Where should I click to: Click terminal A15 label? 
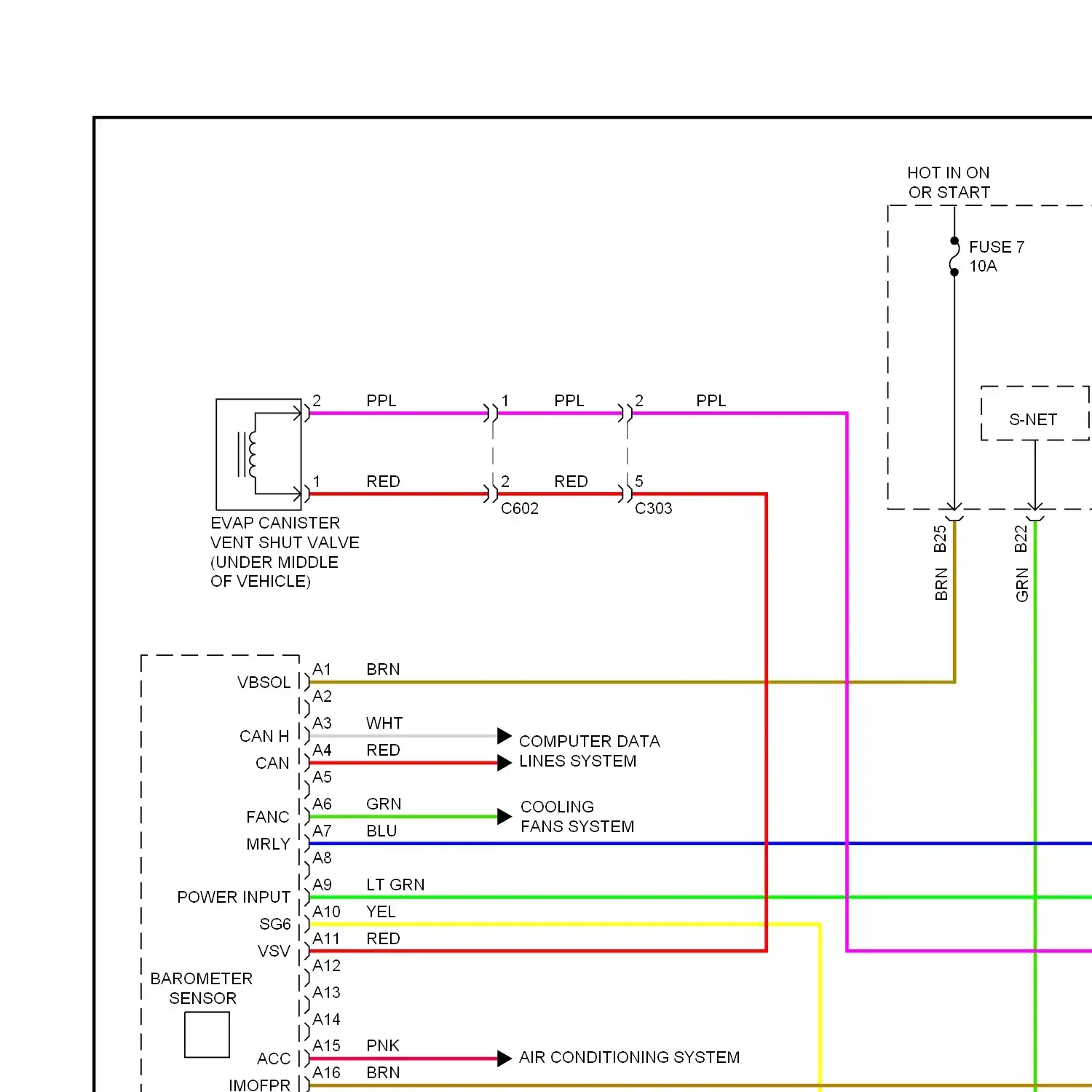coord(326,1046)
